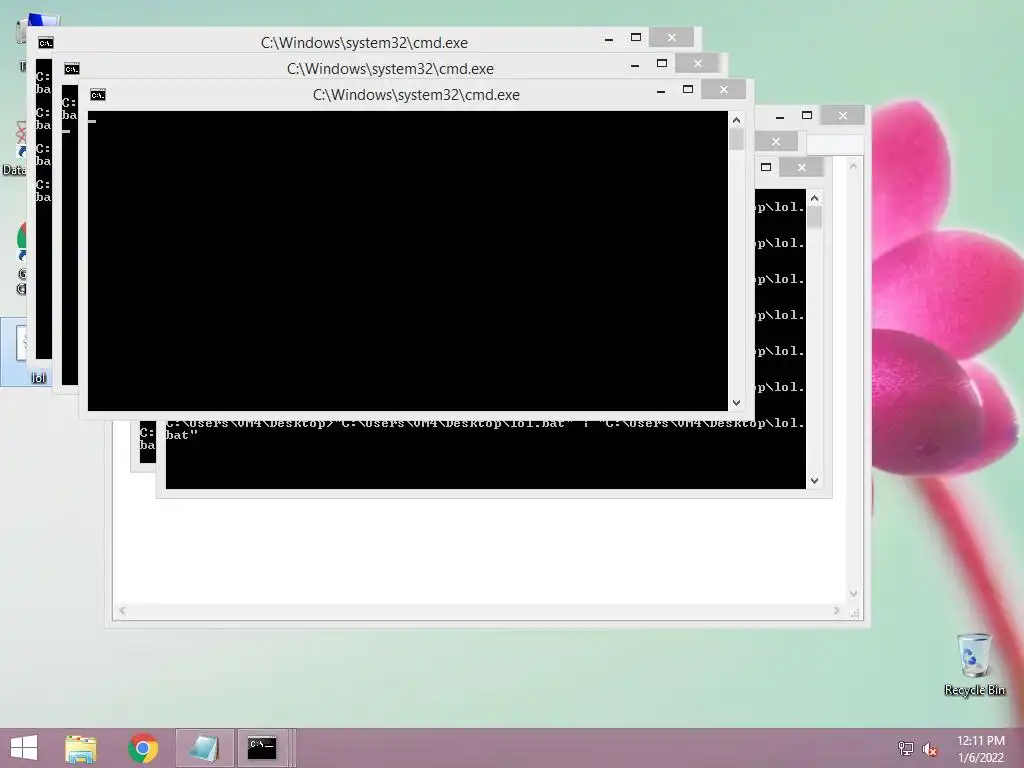Maximize the rearmost top cmd.exe window

[x=635, y=37]
